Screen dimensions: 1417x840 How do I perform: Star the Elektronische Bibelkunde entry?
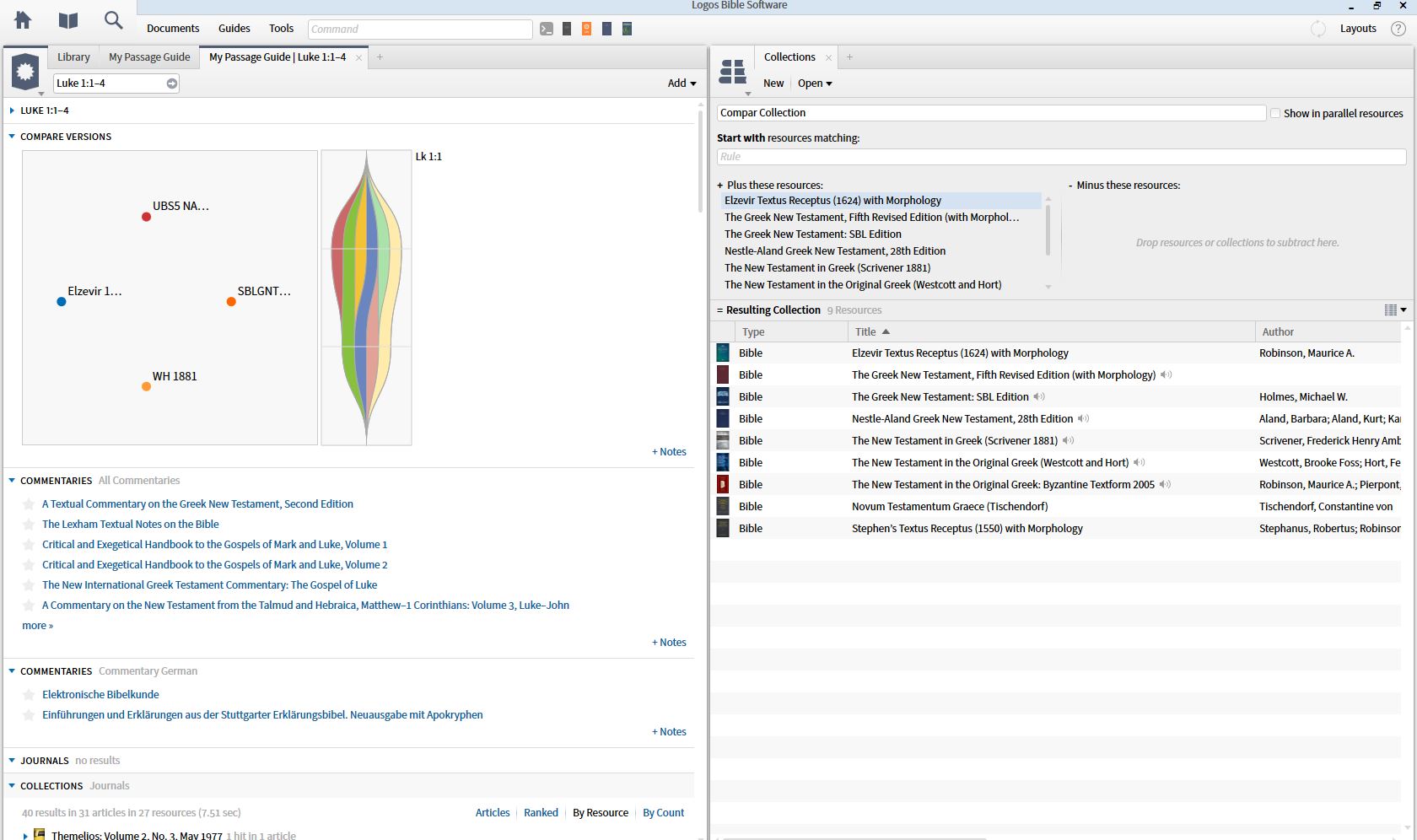point(29,695)
